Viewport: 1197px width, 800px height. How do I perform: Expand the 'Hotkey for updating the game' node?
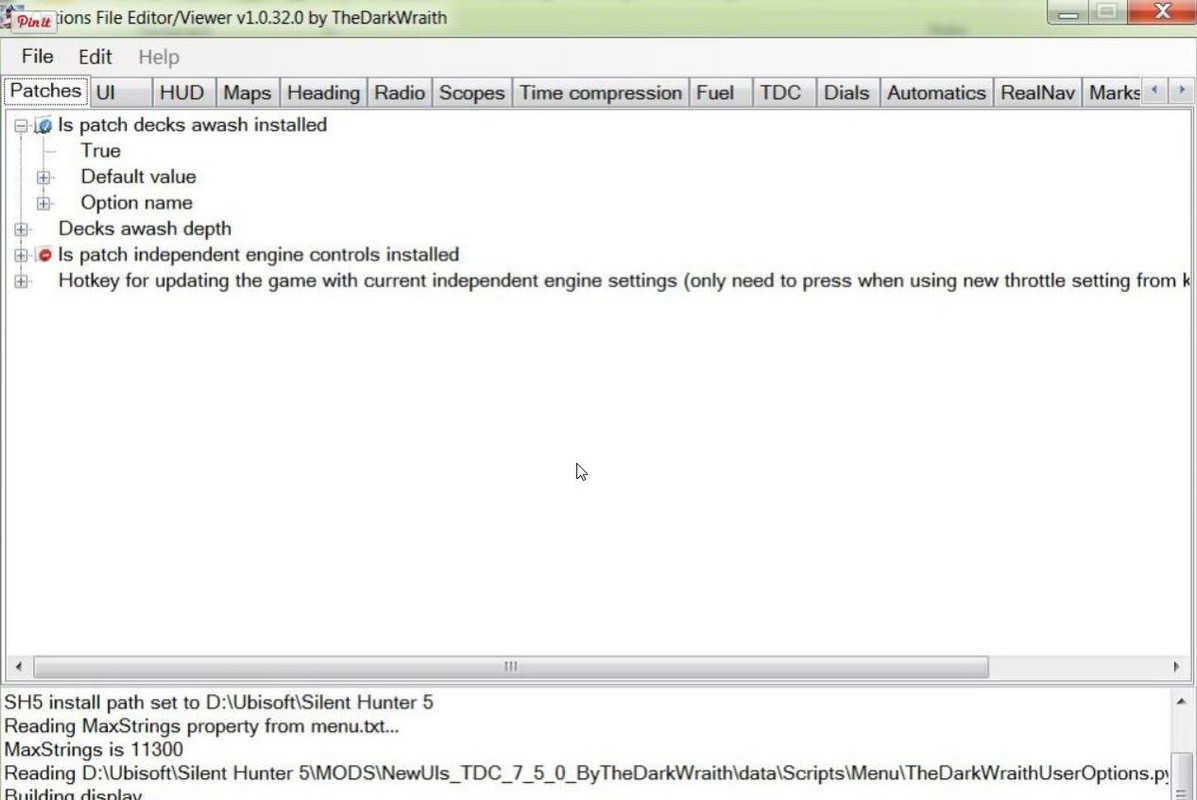[x=21, y=282]
